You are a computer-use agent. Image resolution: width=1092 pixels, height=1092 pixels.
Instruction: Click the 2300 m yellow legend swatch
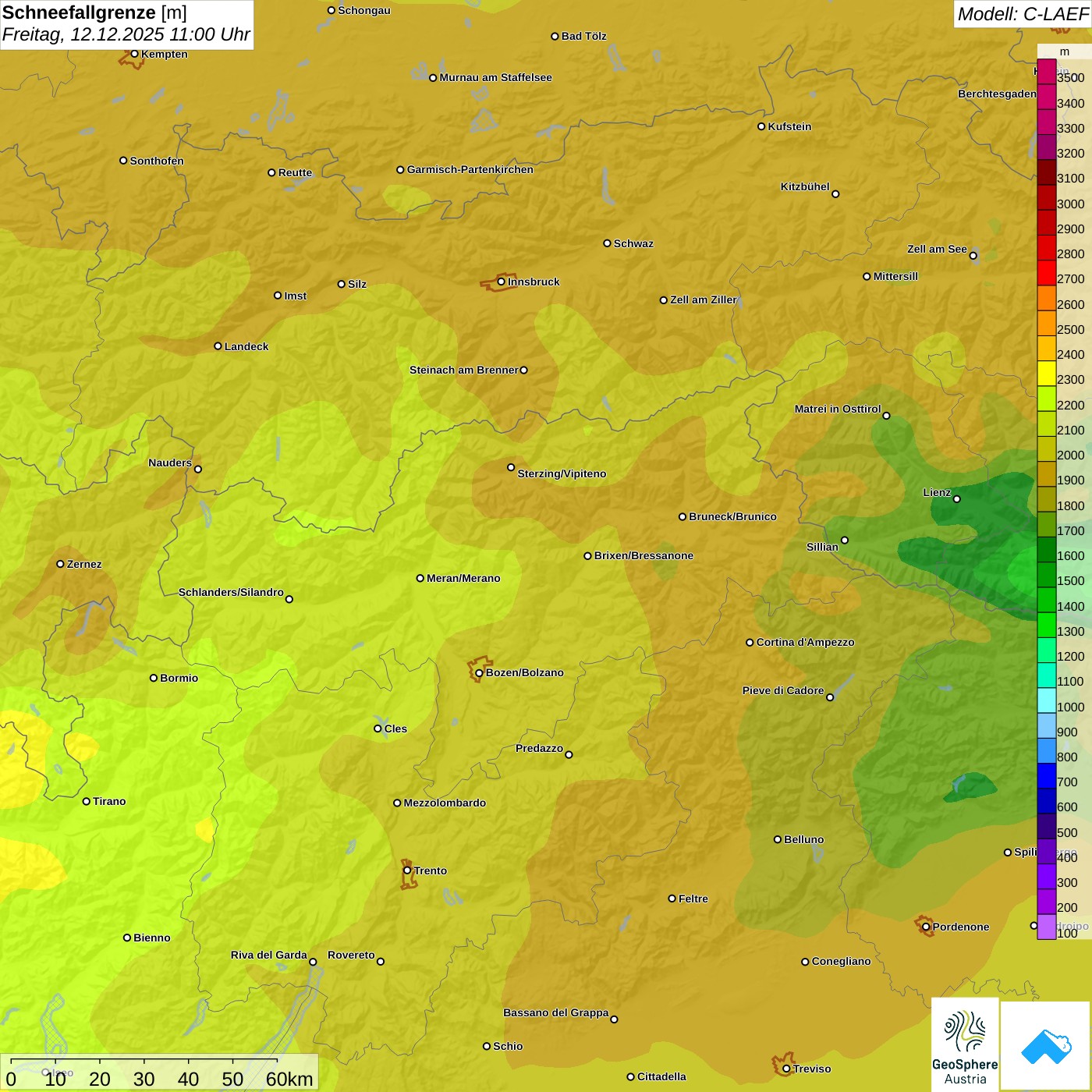coord(1046,374)
